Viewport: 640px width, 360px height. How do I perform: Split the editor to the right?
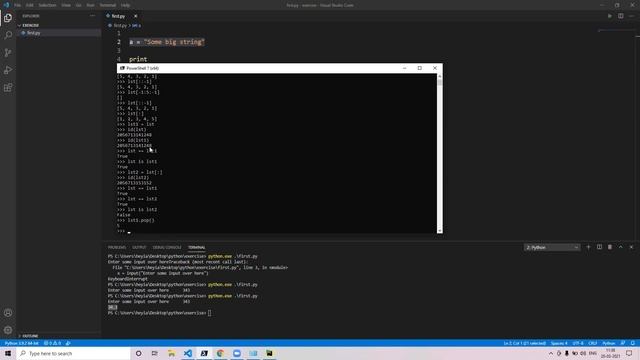[620, 16]
